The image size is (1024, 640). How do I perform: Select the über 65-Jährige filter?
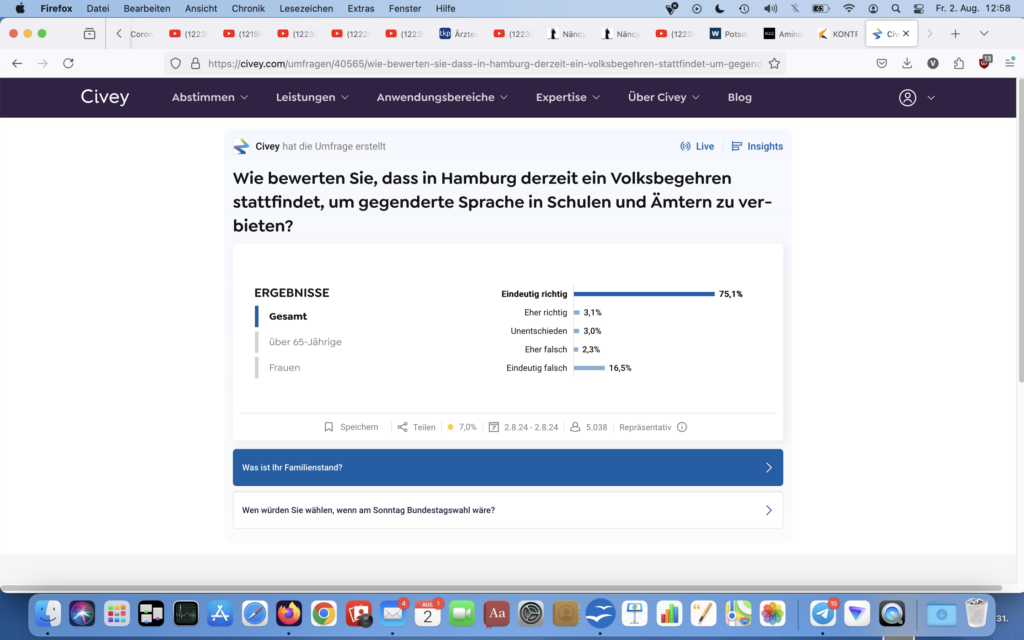tap(305, 342)
